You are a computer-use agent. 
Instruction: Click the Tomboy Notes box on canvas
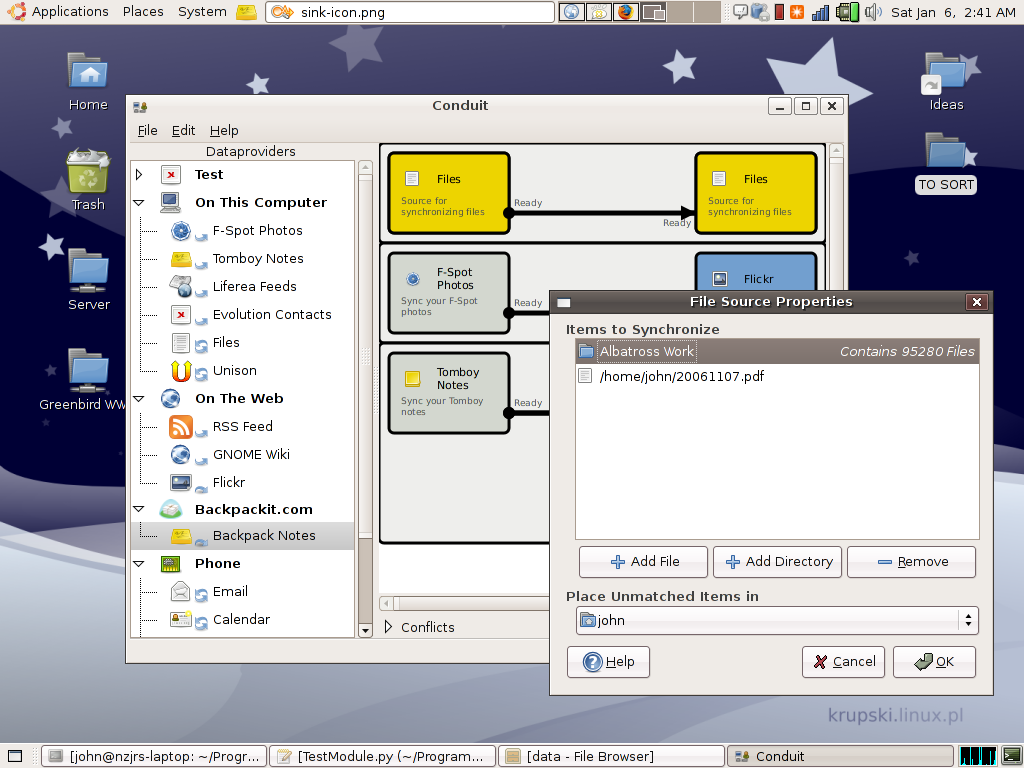(449, 393)
